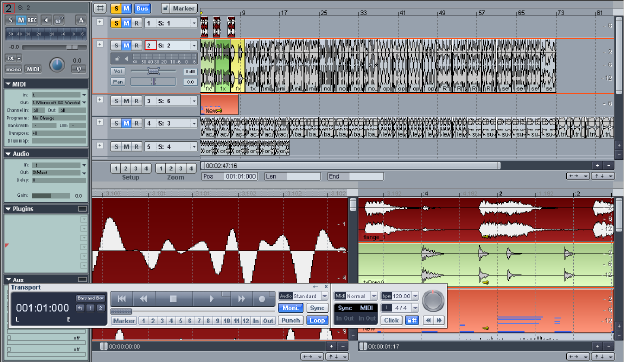Jump to marker 5 in Transport
Viewport: 624px width, 362px height.
(180, 321)
